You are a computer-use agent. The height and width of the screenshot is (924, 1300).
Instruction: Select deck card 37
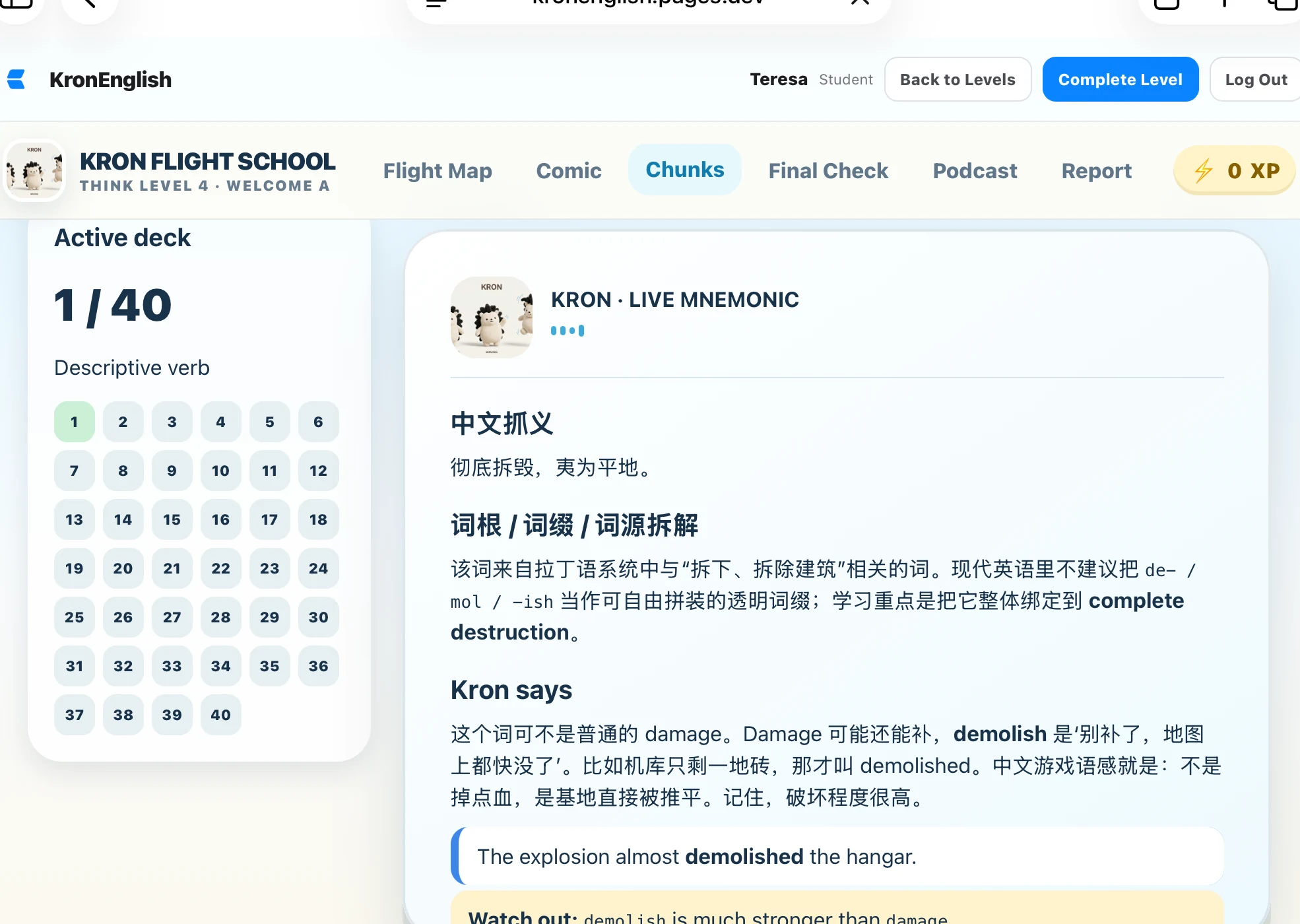point(75,715)
